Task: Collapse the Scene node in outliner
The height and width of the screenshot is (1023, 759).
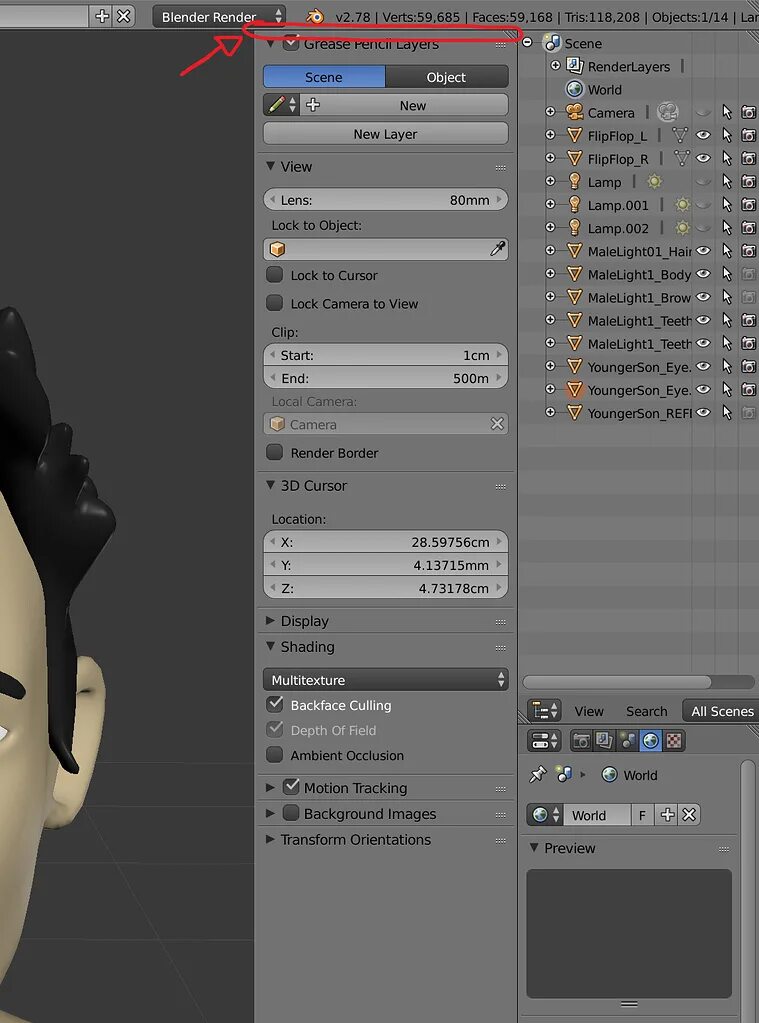Action: pos(527,43)
